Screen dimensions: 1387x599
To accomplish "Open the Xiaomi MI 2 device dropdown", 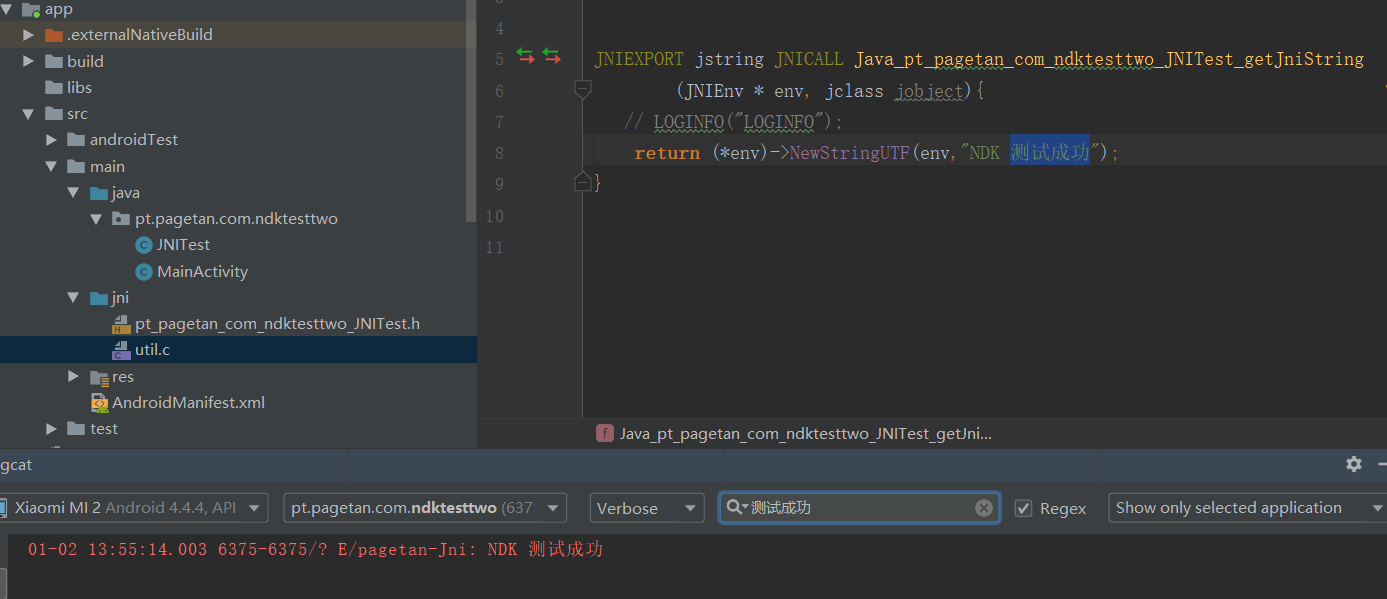I will coord(134,508).
